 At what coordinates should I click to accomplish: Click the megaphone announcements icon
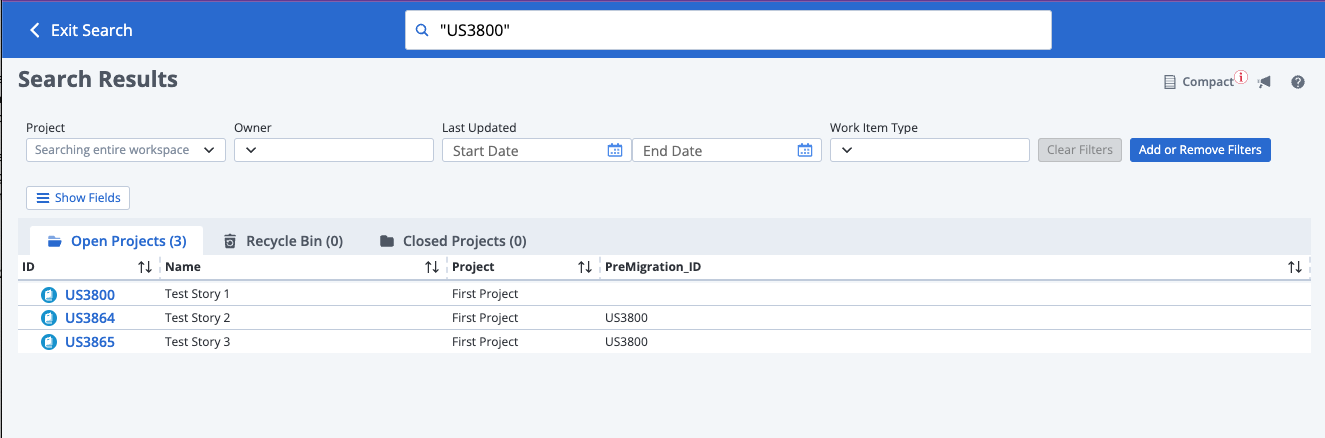coord(1265,82)
